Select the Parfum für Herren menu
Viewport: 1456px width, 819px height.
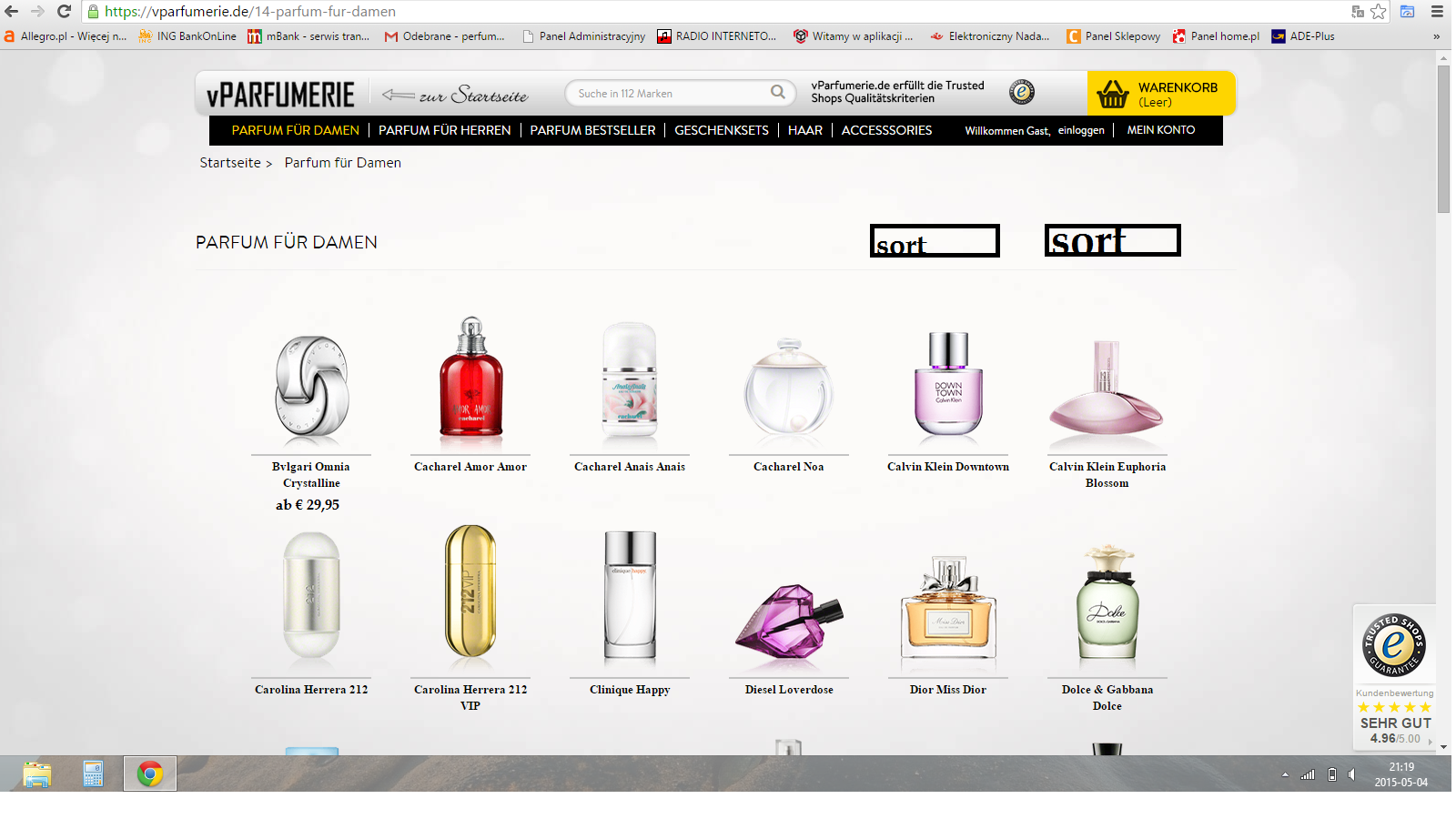pyautogui.click(x=445, y=130)
